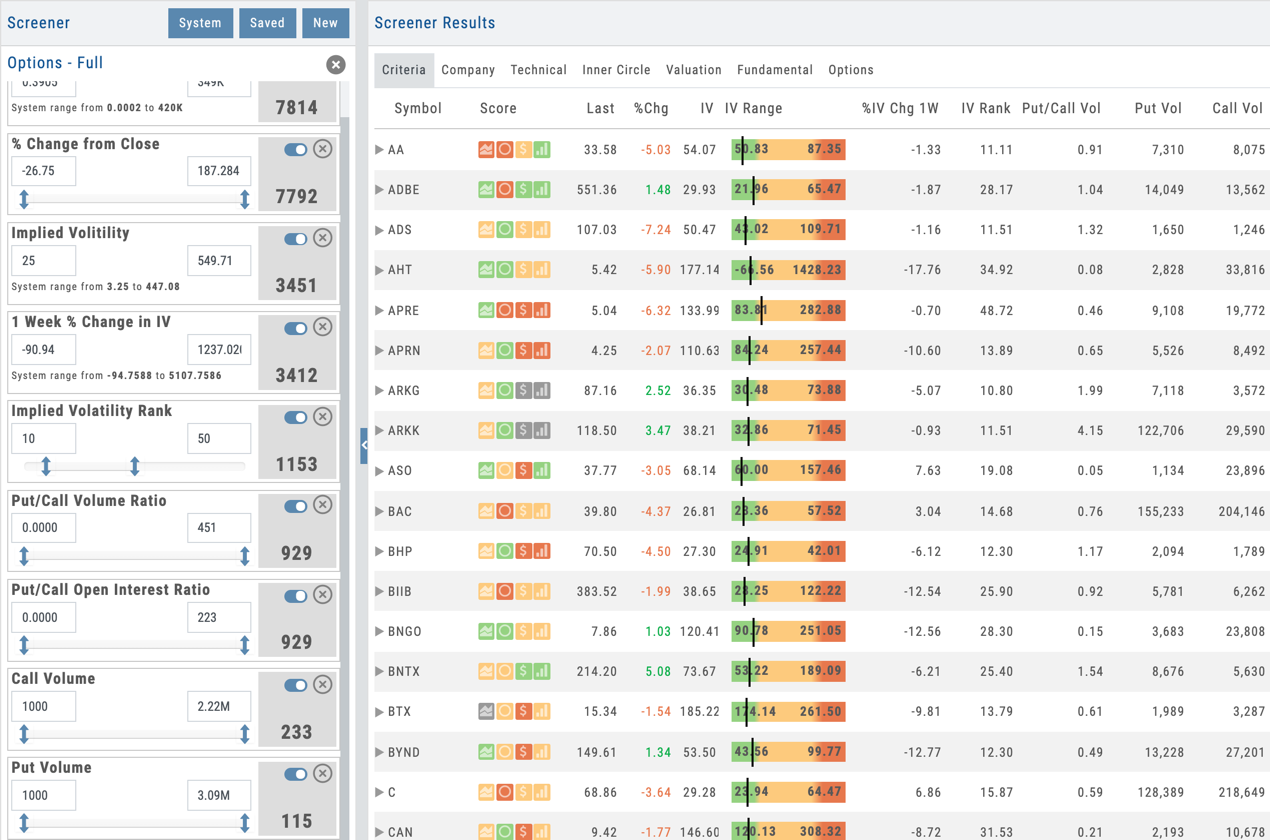The image size is (1270, 840).
Task: Expand the AA row details
Action: [x=379, y=150]
